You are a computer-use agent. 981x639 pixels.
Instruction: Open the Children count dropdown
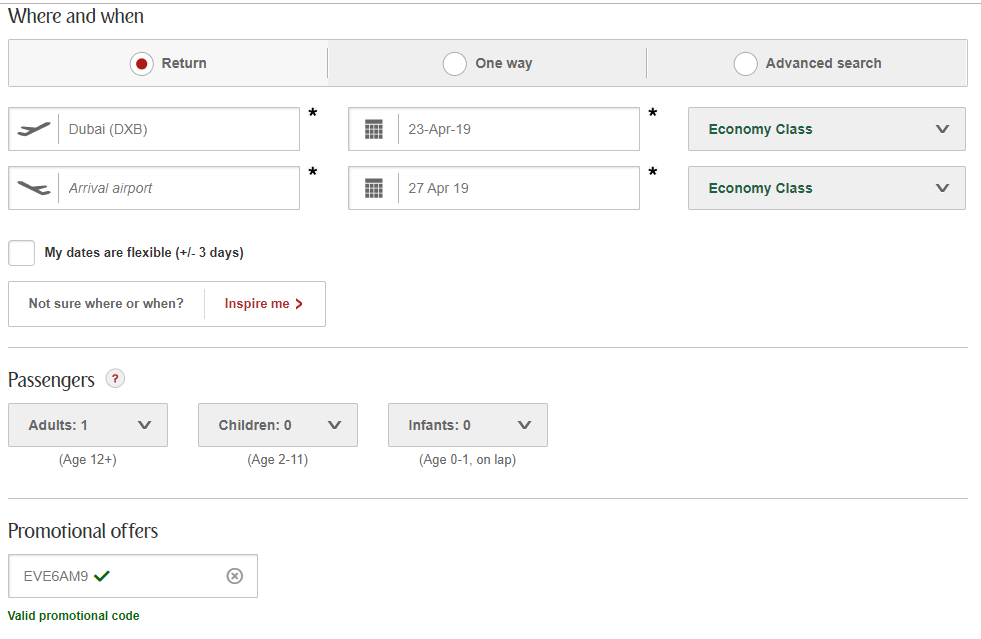tap(278, 425)
